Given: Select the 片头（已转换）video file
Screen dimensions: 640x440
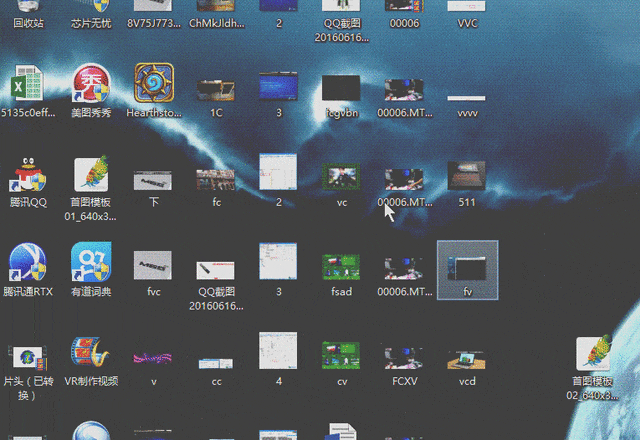Looking at the screenshot, I should [28, 373].
